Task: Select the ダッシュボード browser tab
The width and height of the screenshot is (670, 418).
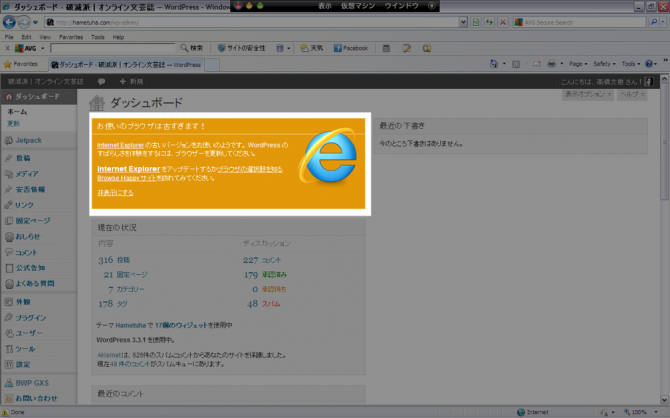Action: pos(126,65)
